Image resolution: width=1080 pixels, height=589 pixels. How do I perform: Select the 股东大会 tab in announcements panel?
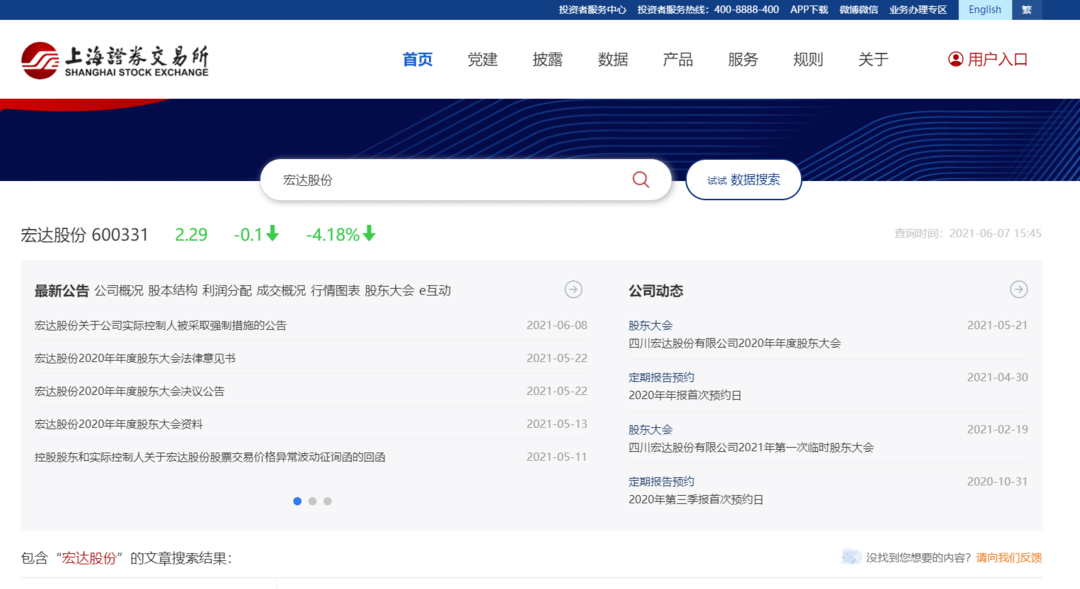389,291
